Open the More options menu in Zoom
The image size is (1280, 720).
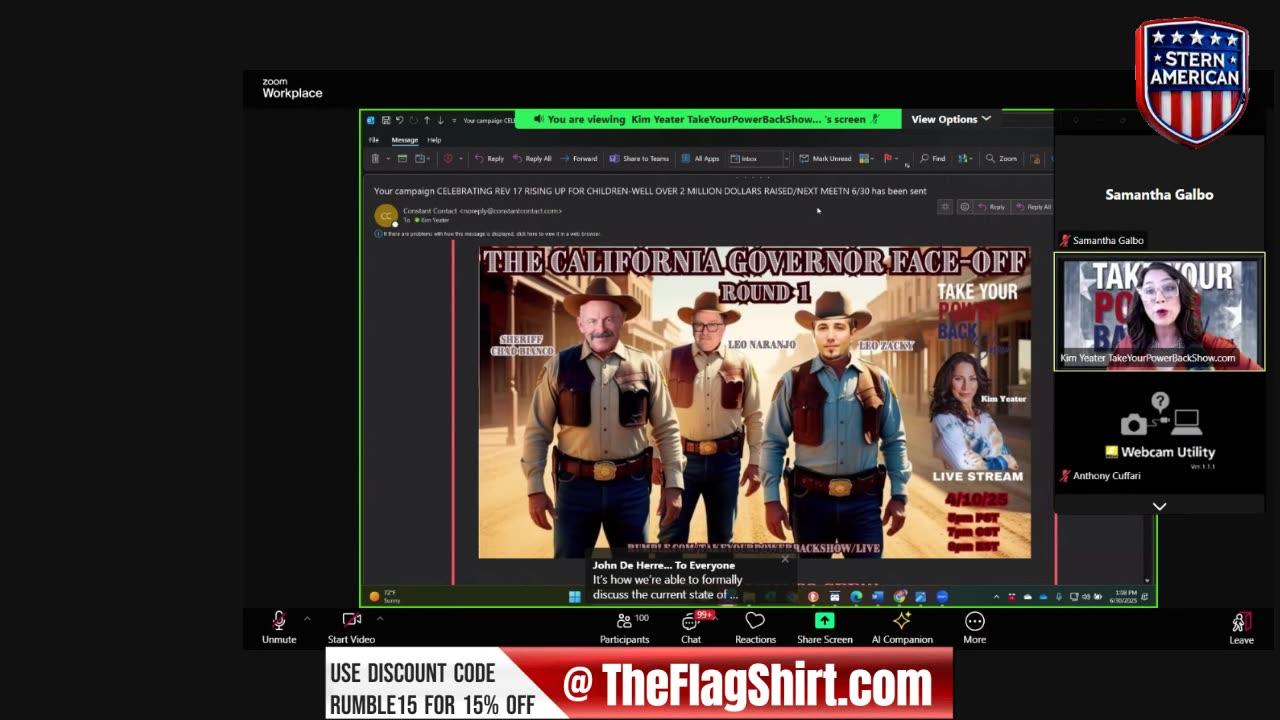pos(974,629)
